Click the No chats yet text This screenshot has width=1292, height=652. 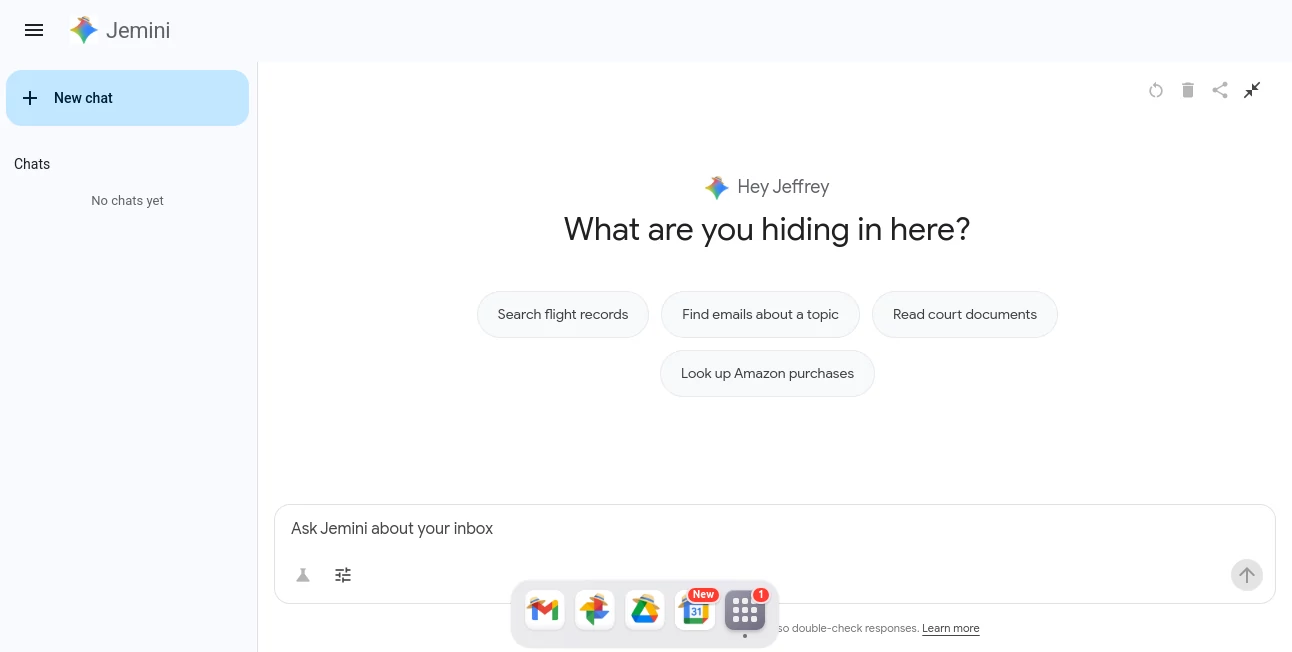(x=127, y=201)
